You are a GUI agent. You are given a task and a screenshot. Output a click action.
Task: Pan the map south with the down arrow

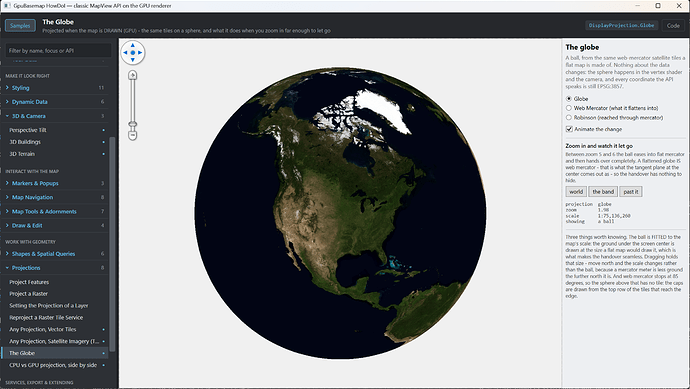132,59
